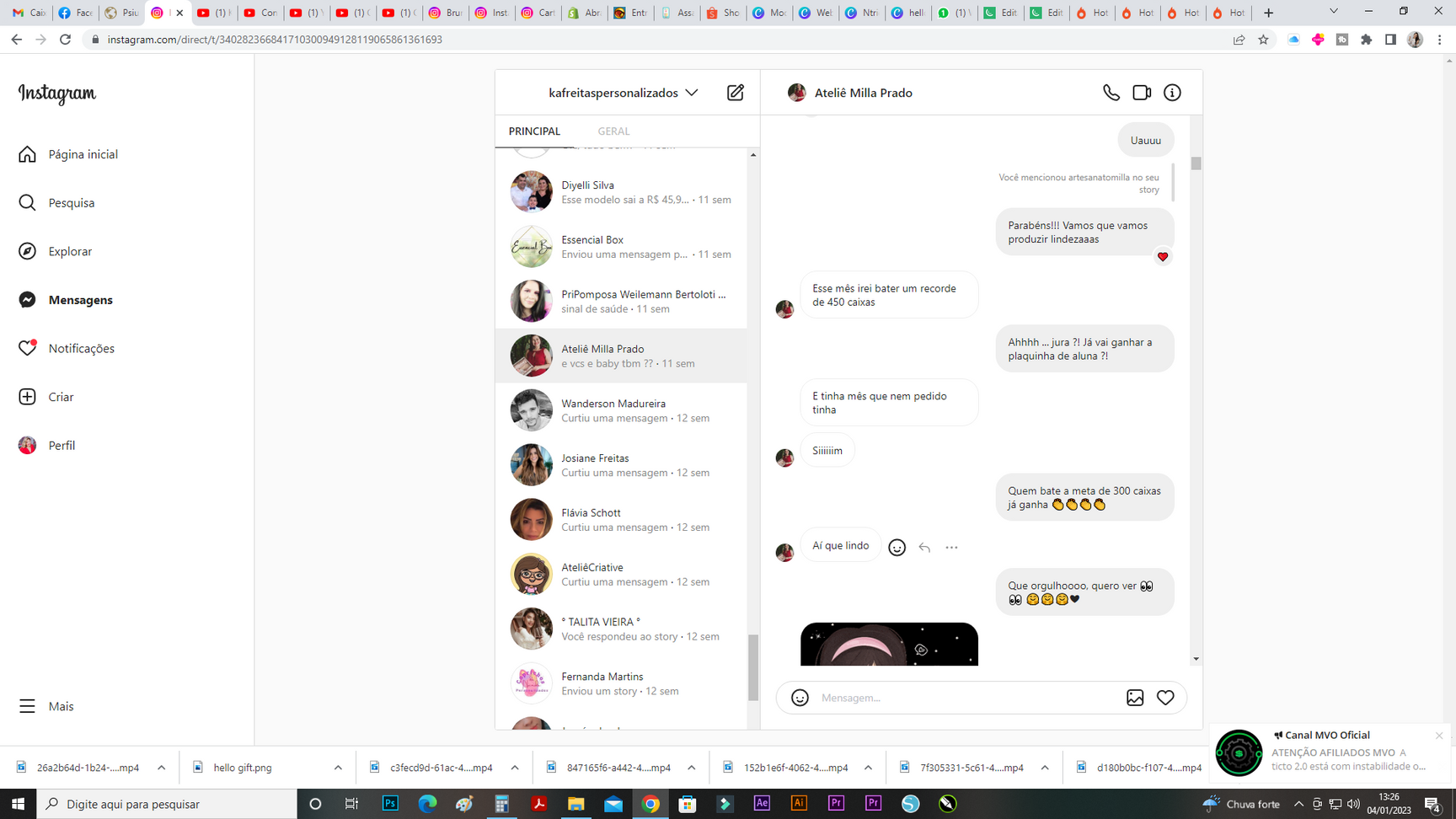Click the Mensagem text input field
The image size is (1456, 819).
(965, 698)
